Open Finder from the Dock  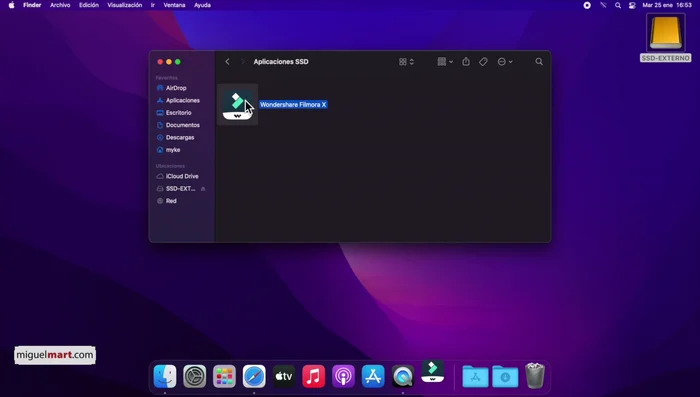click(x=165, y=376)
